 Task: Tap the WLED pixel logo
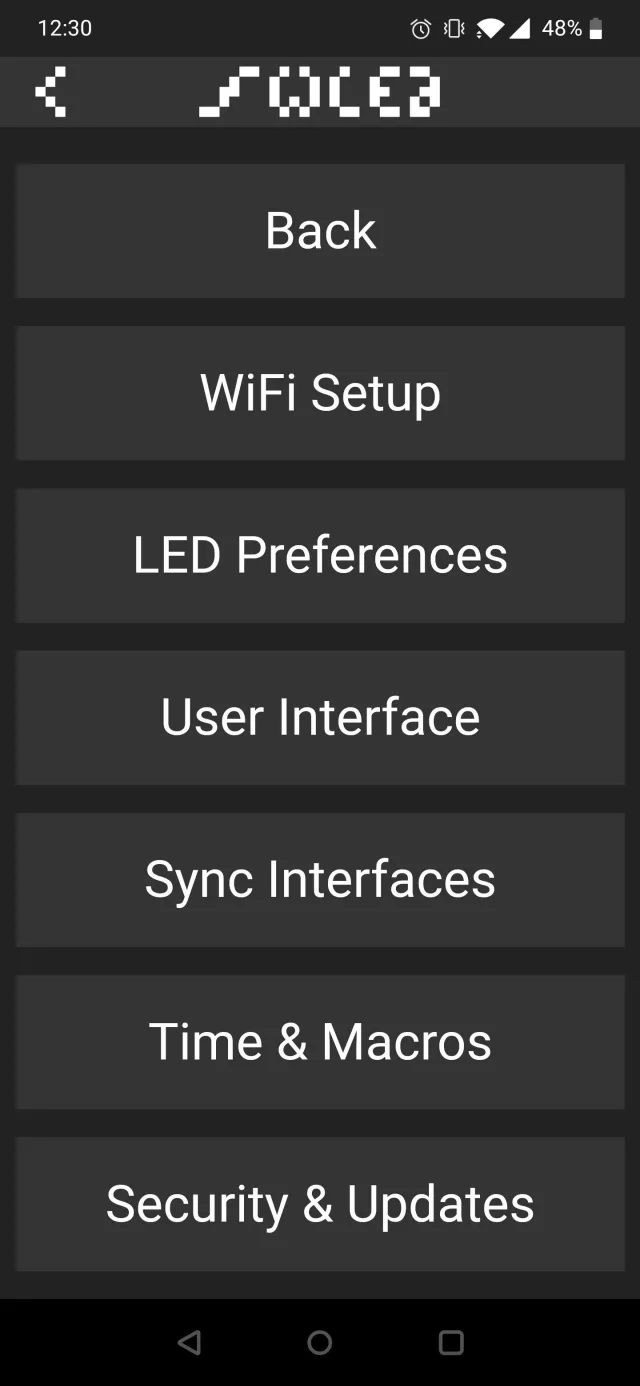(319, 92)
